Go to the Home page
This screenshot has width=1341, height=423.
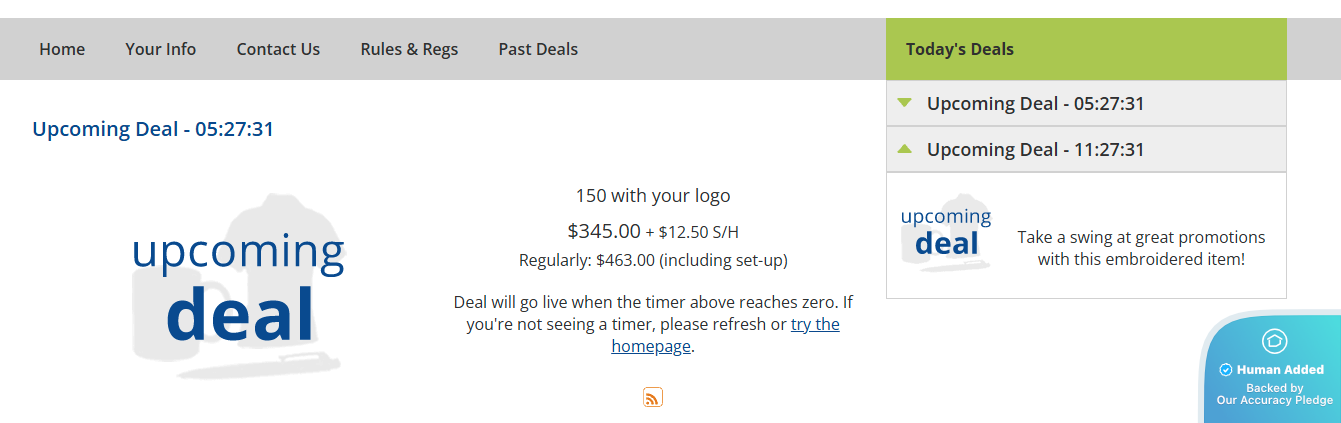(62, 49)
